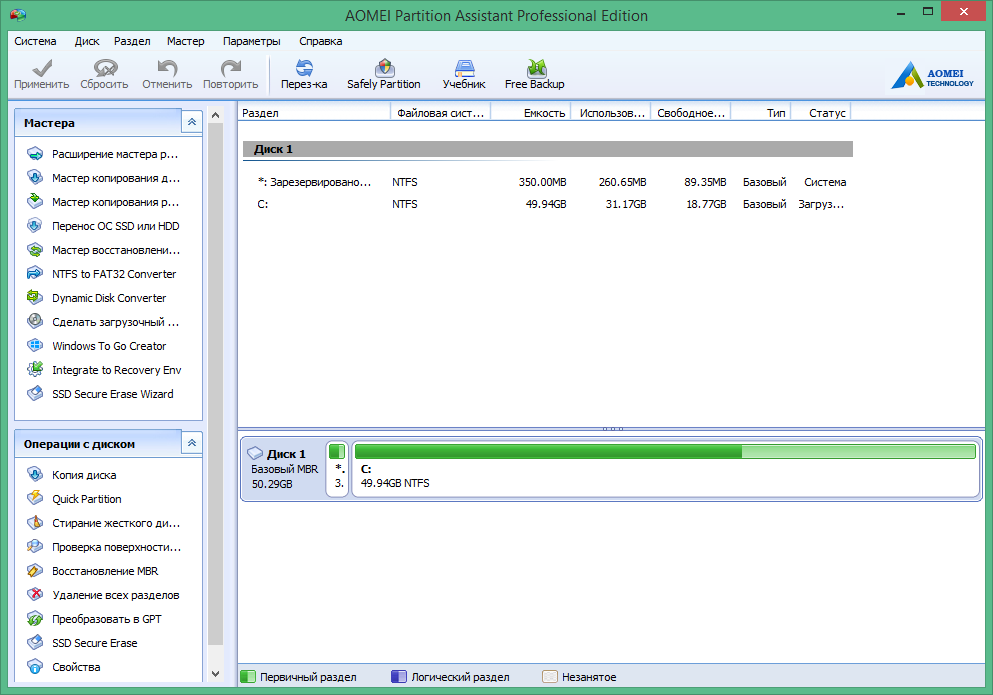
Task: Apply pending operations with Применить
Action: pyautogui.click(x=41, y=72)
